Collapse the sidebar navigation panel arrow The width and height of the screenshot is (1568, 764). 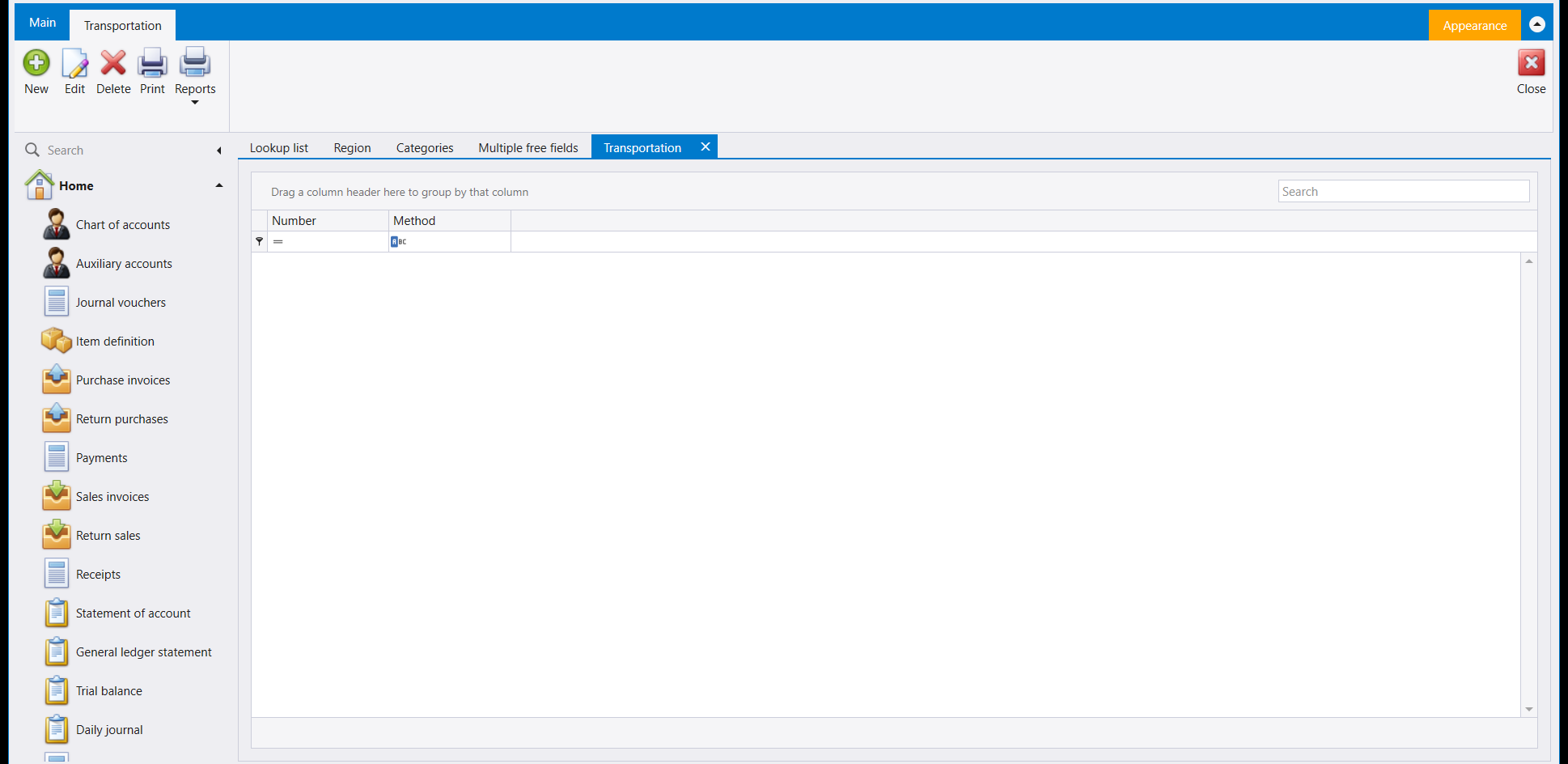point(218,151)
